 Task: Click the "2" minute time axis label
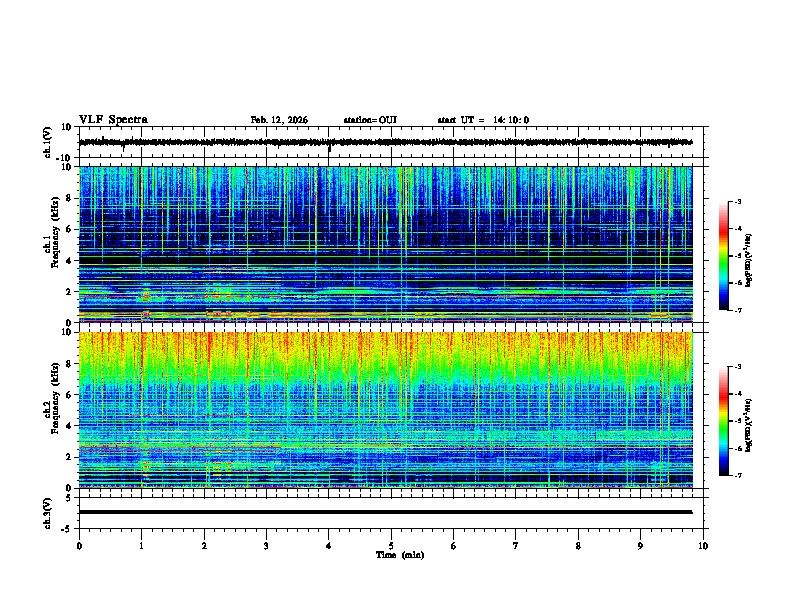(204, 546)
